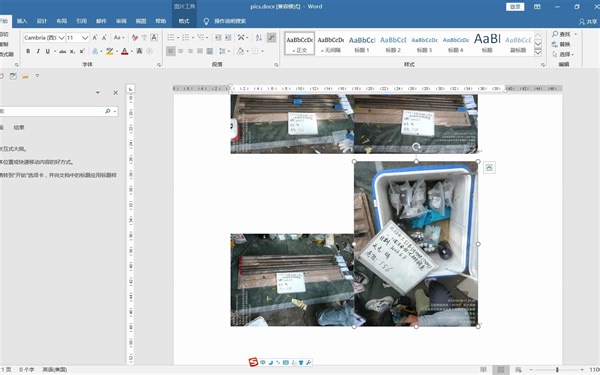Click the phonetic guide icon
The width and height of the screenshot is (600, 375).
click(x=144, y=38)
